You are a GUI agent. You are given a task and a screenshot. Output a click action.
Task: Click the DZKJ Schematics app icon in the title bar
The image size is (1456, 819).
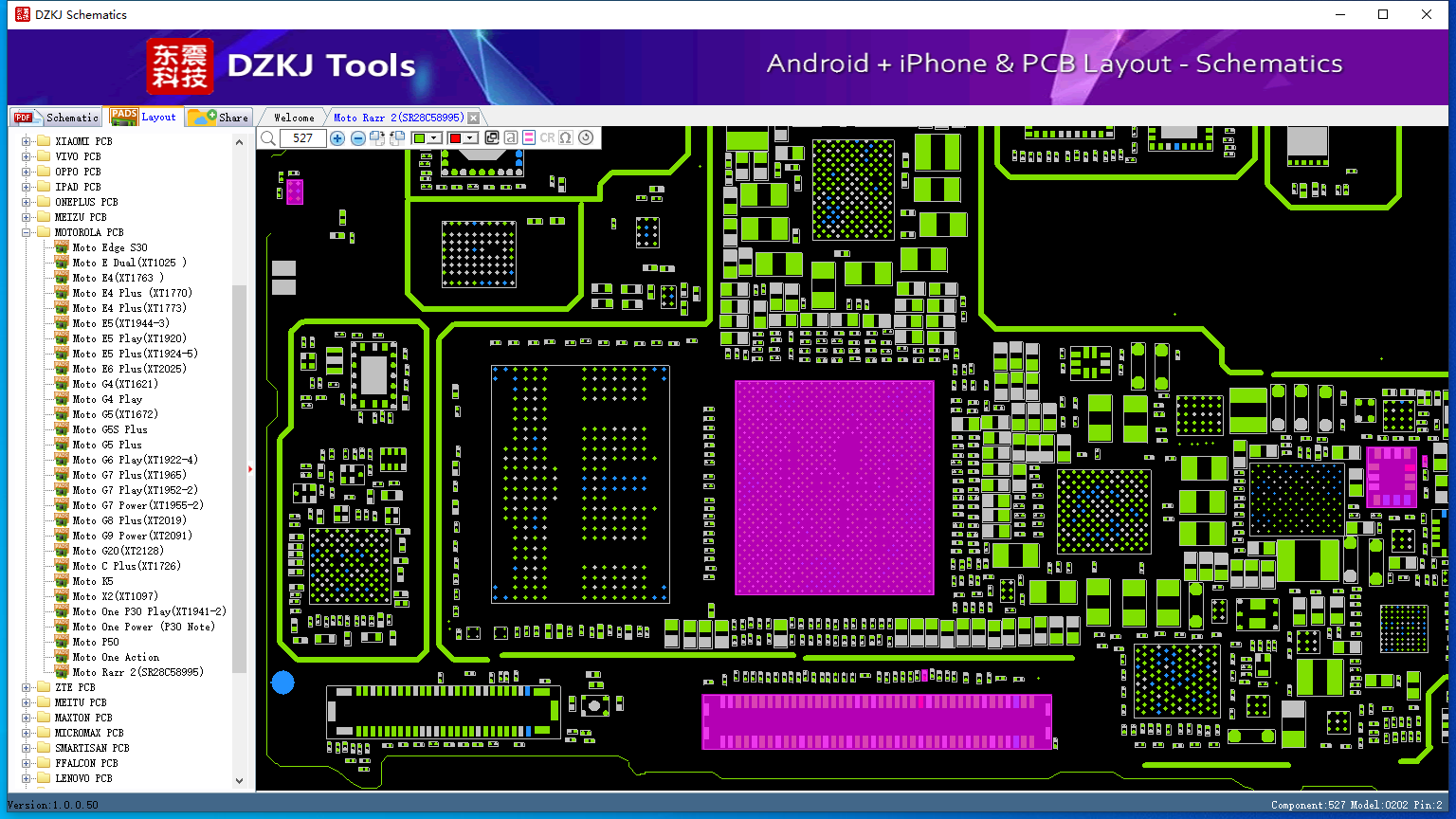23,14
